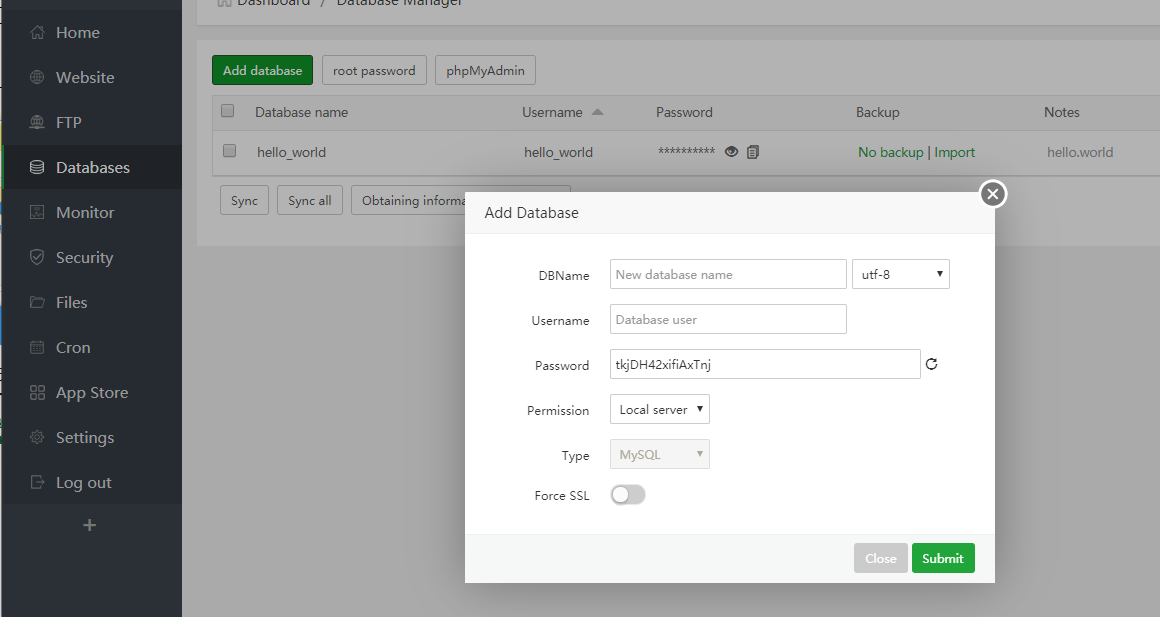Click the New database name field
This screenshot has width=1160, height=617.
coord(728,274)
